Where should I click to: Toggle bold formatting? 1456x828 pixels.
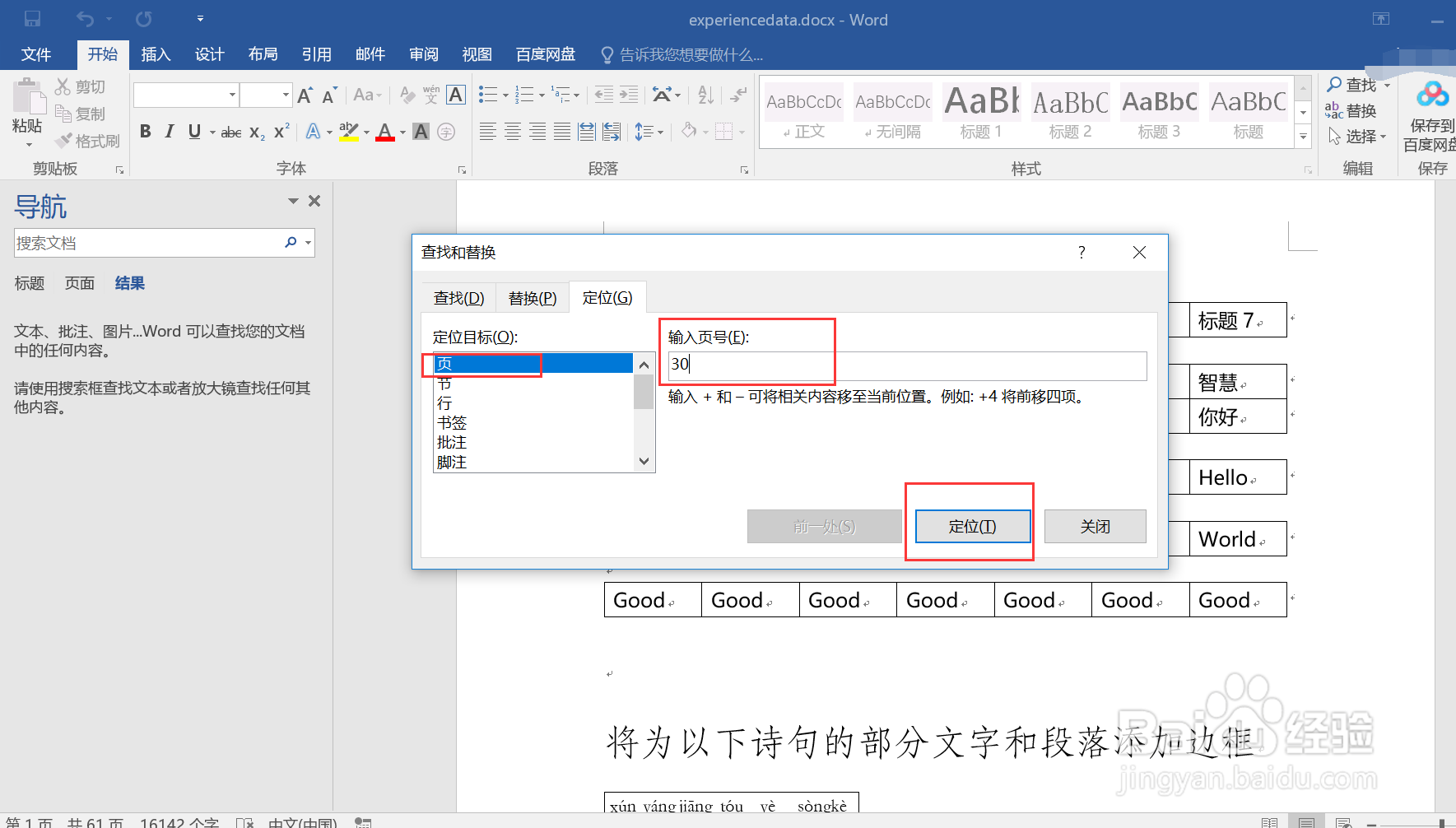(x=146, y=131)
